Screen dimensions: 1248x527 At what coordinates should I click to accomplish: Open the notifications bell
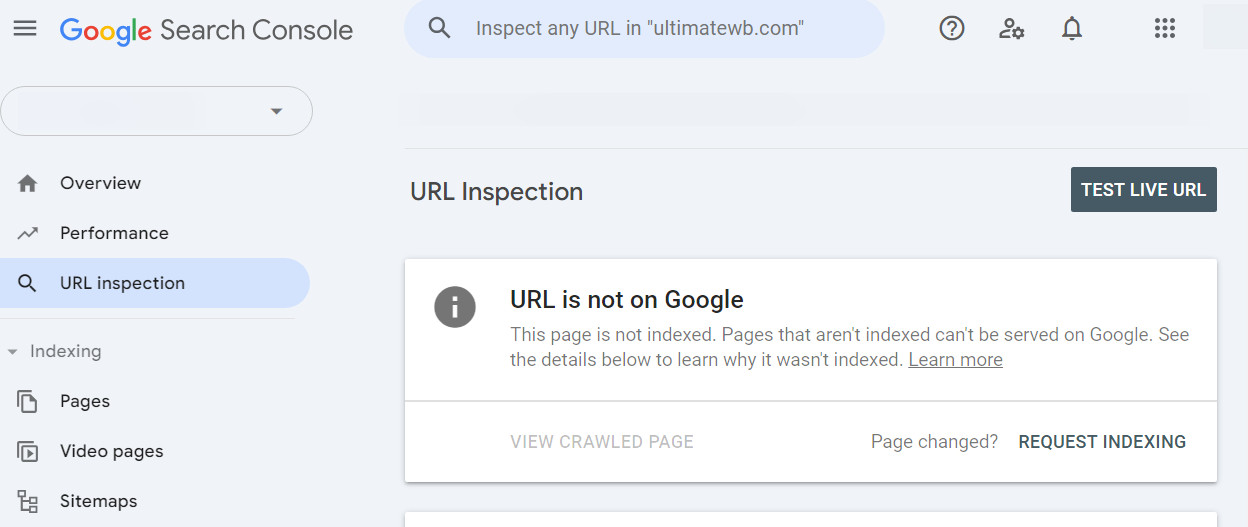[x=1072, y=29]
